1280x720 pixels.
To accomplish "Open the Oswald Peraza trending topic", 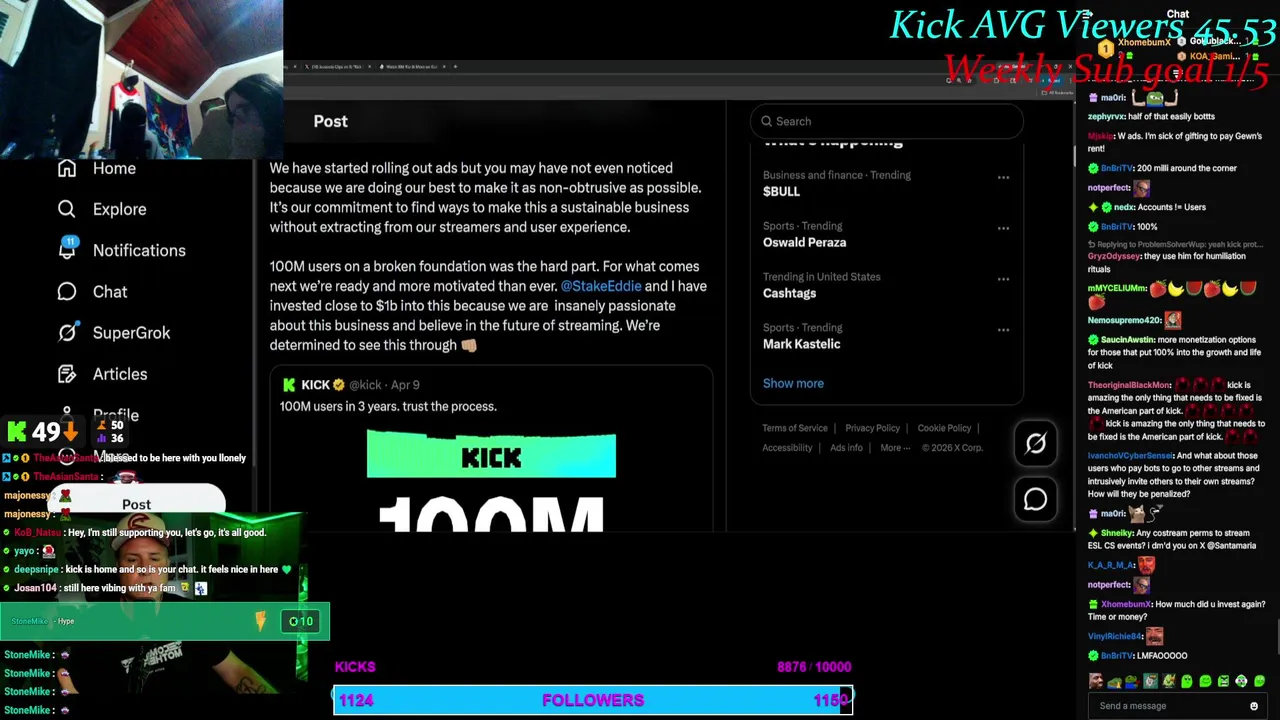I will click(804, 242).
